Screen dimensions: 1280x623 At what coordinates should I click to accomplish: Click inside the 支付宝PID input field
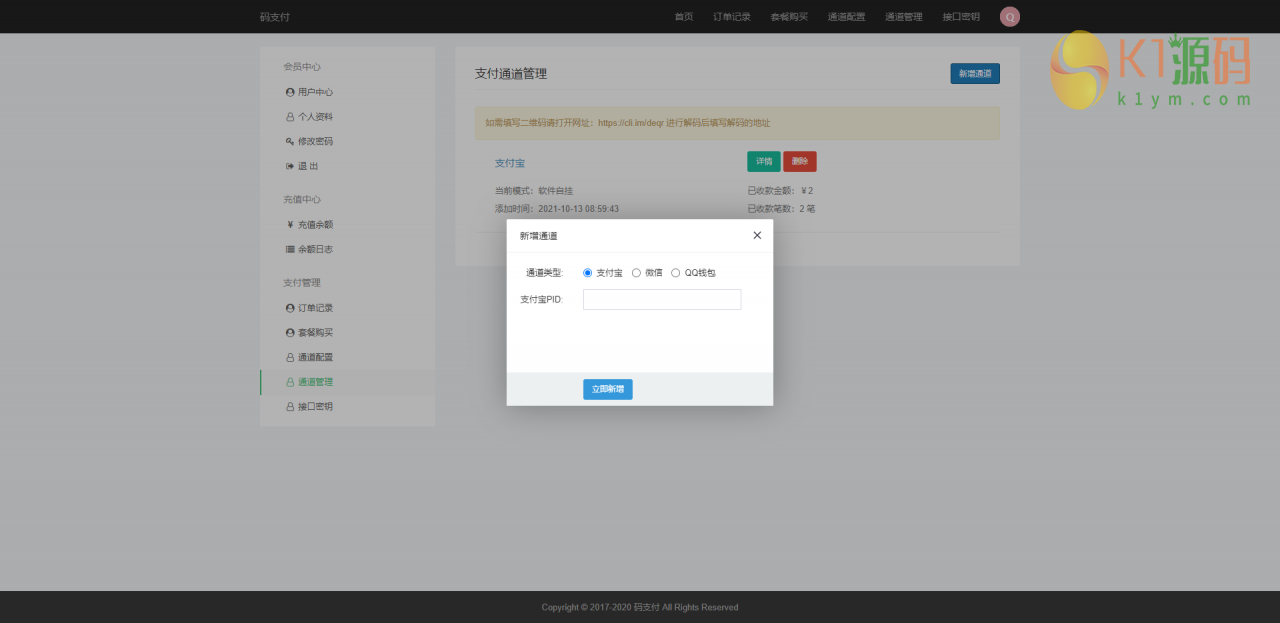(662, 299)
